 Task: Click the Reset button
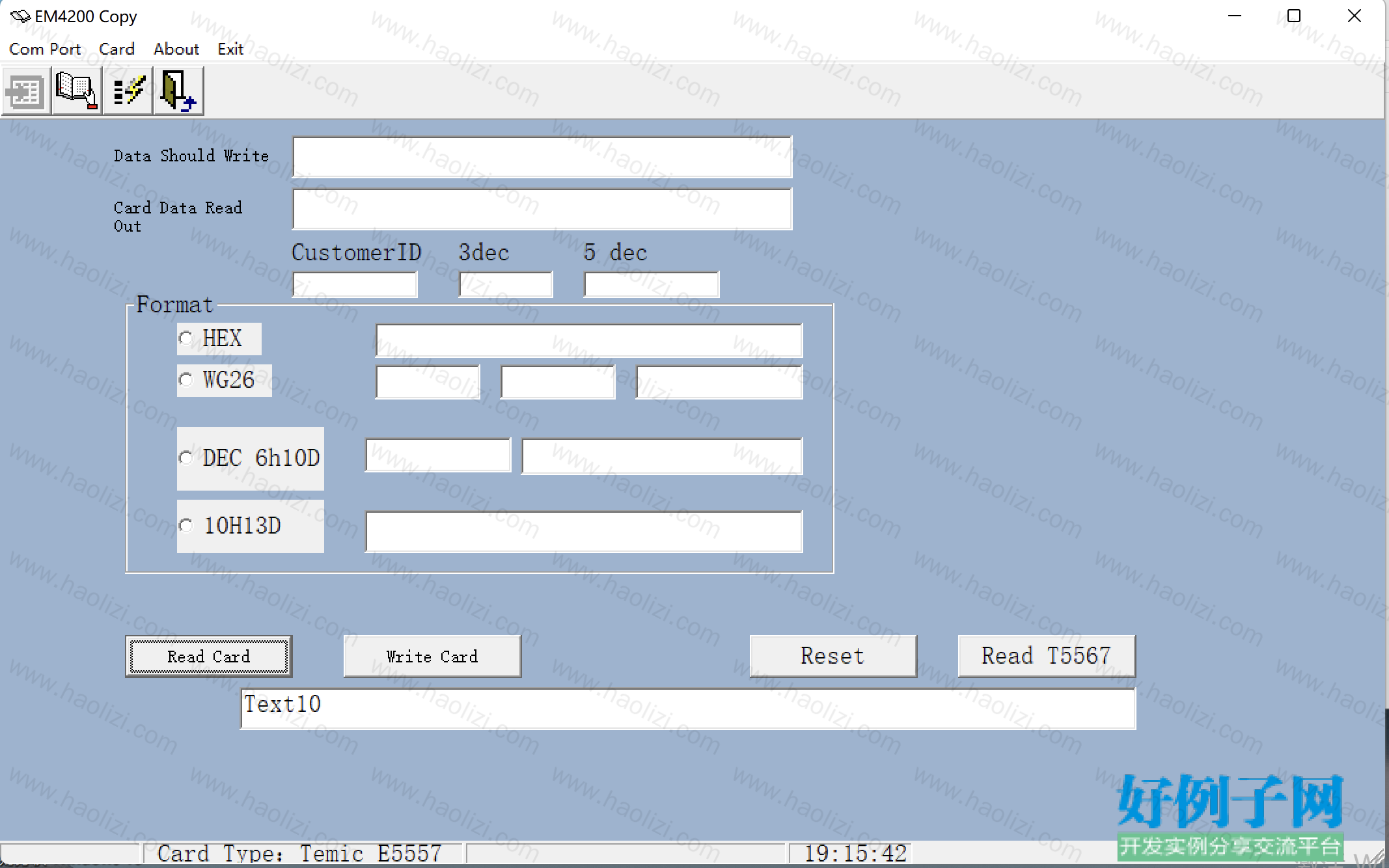coord(833,657)
